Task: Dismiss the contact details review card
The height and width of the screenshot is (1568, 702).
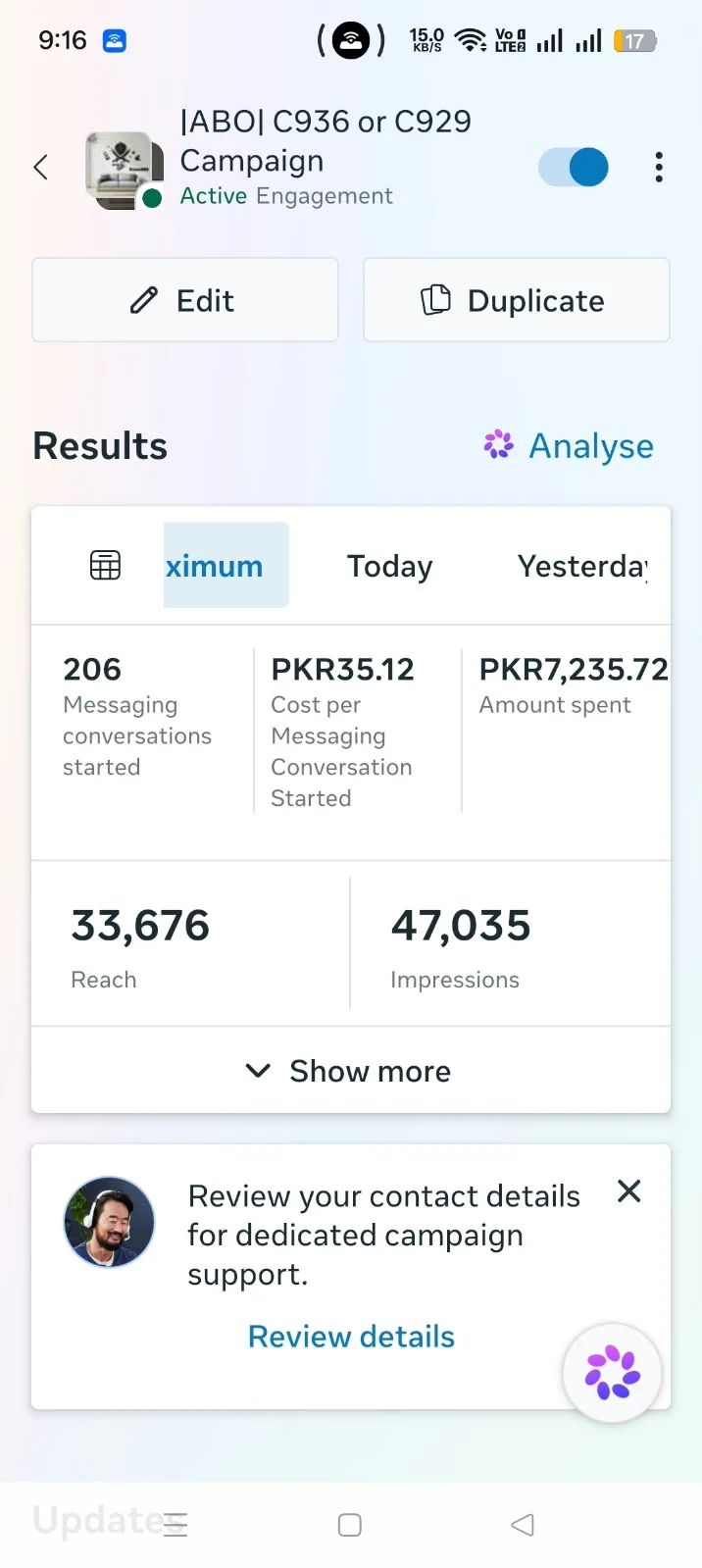Action: pos(629,1191)
